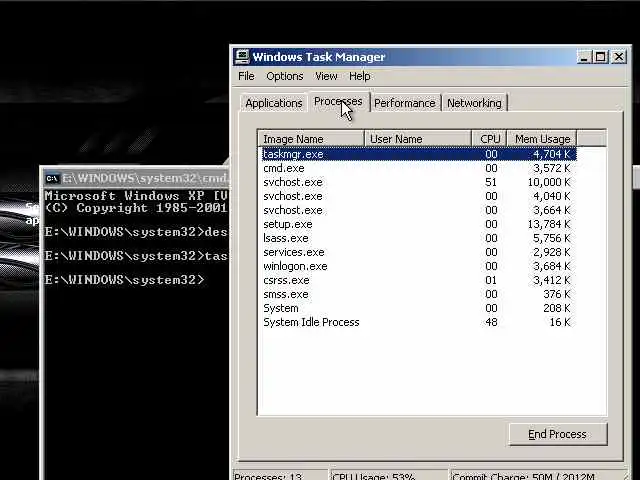Select svchost.exe using 4,040 K memory
The height and width of the screenshot is (480, 640).
[x=418, y=196]
